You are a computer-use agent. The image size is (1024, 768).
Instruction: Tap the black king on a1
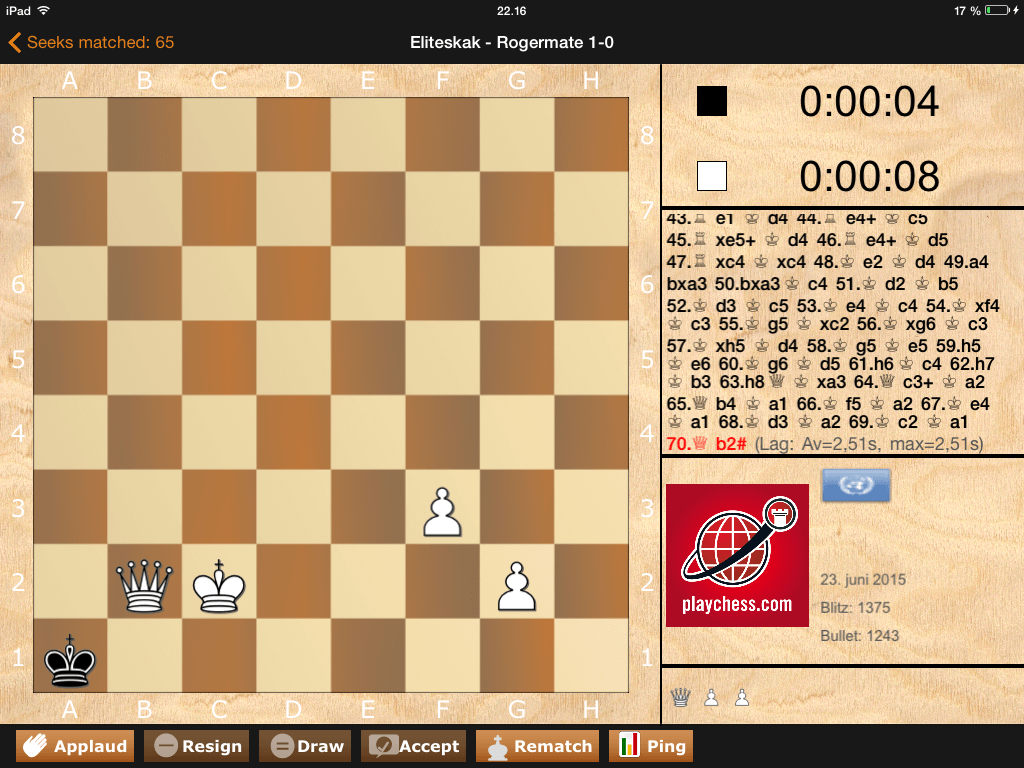coord(70,658)
